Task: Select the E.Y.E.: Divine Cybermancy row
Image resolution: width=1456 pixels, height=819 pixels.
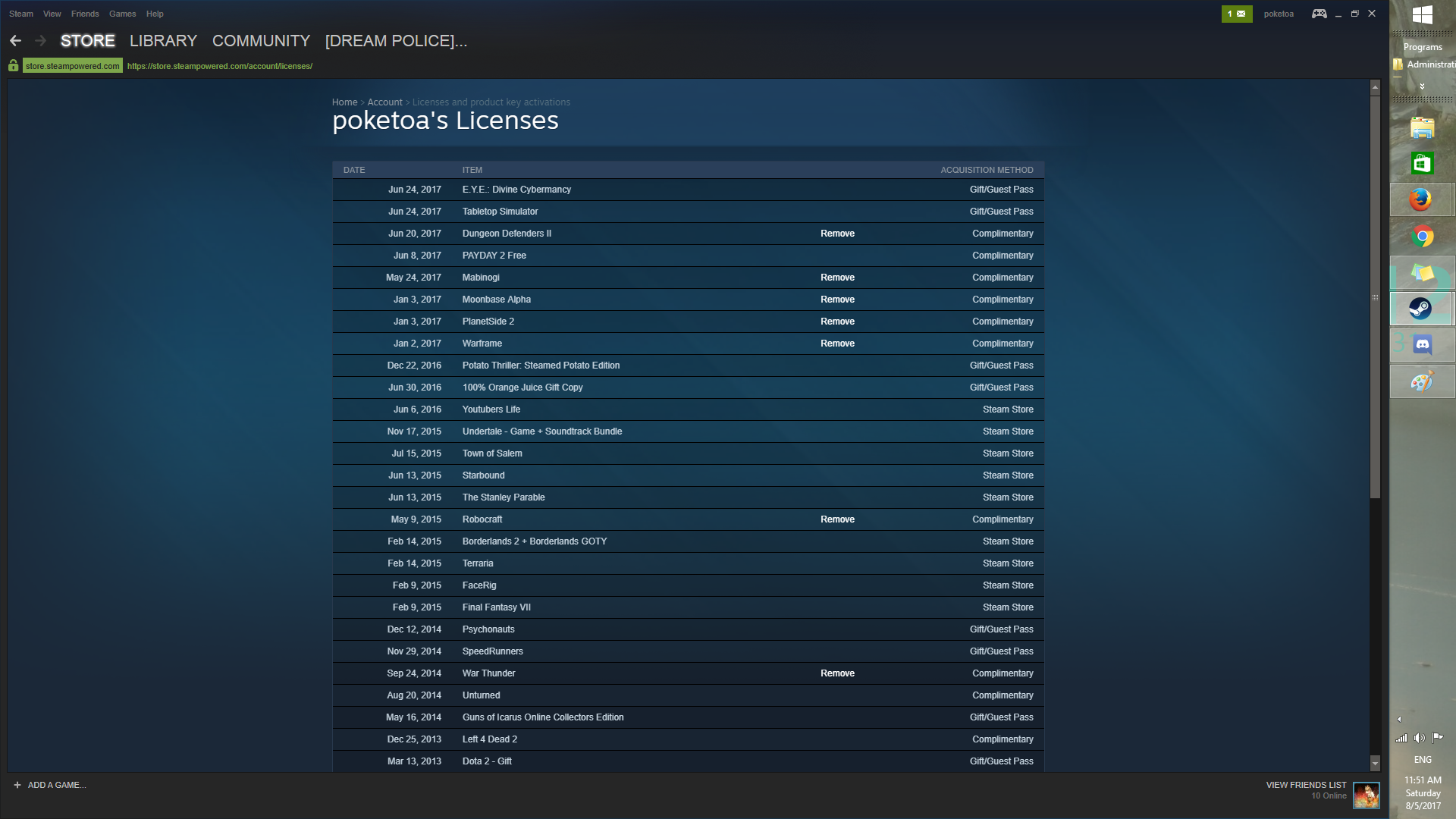Action: [688, 190]
